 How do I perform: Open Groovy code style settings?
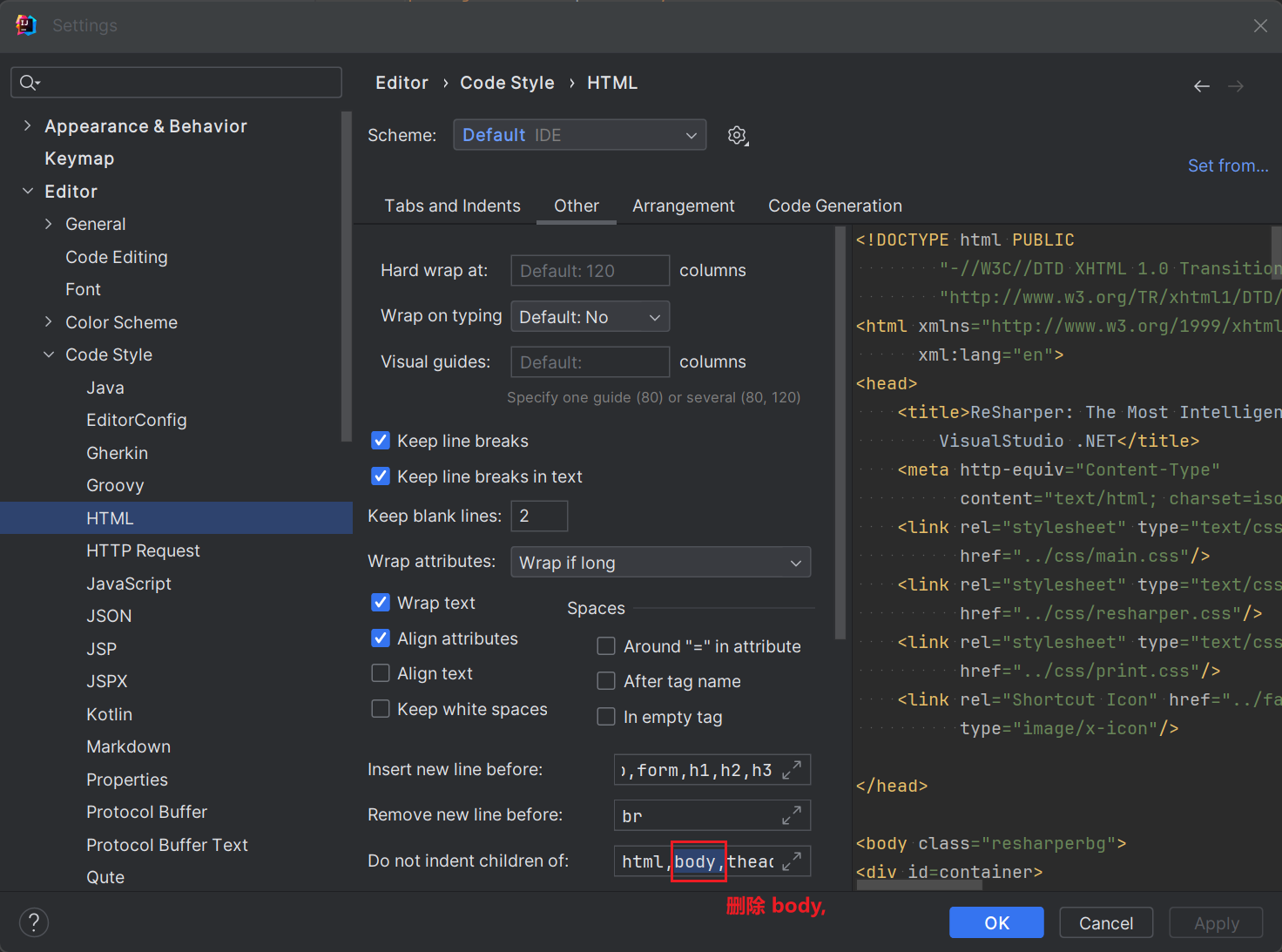[115, 485]
